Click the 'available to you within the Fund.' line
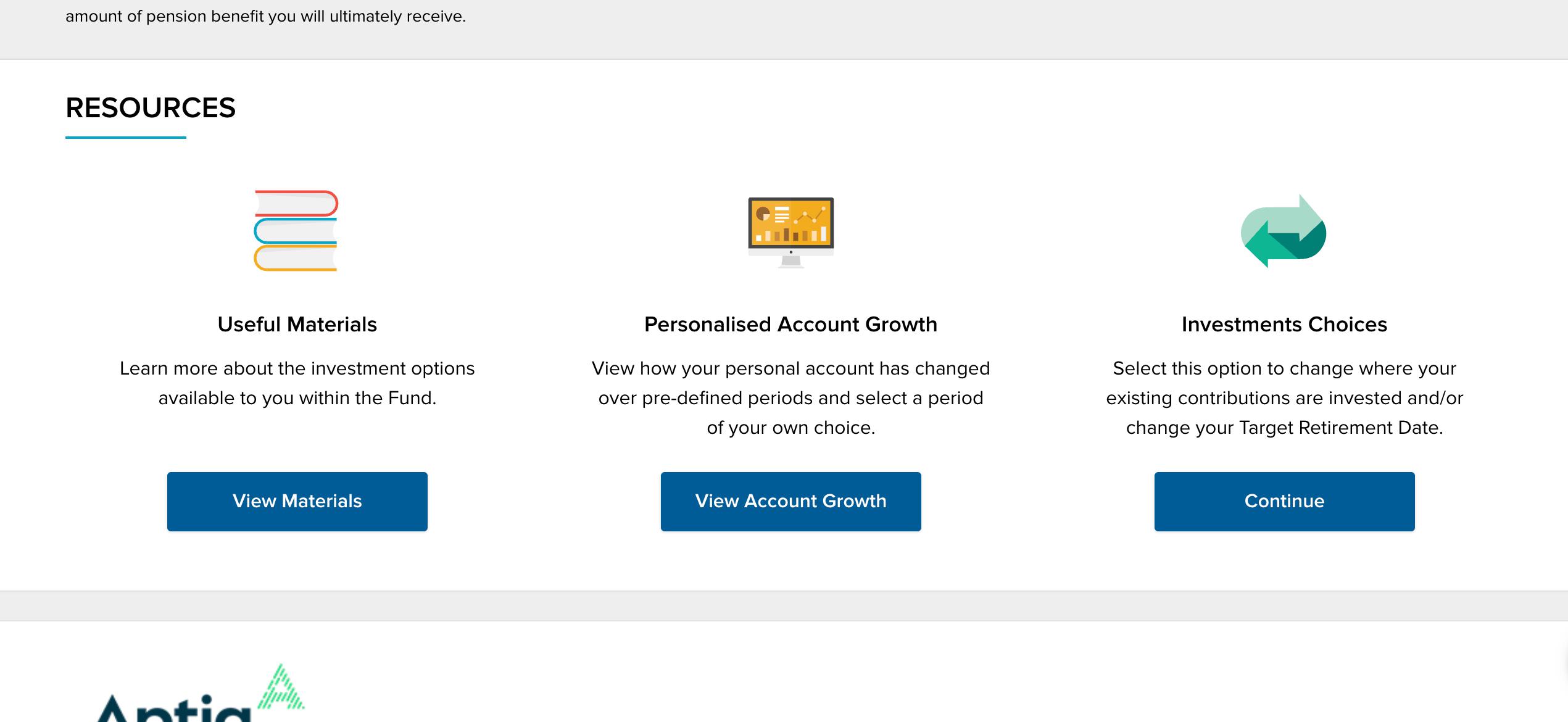 [297, 398]
